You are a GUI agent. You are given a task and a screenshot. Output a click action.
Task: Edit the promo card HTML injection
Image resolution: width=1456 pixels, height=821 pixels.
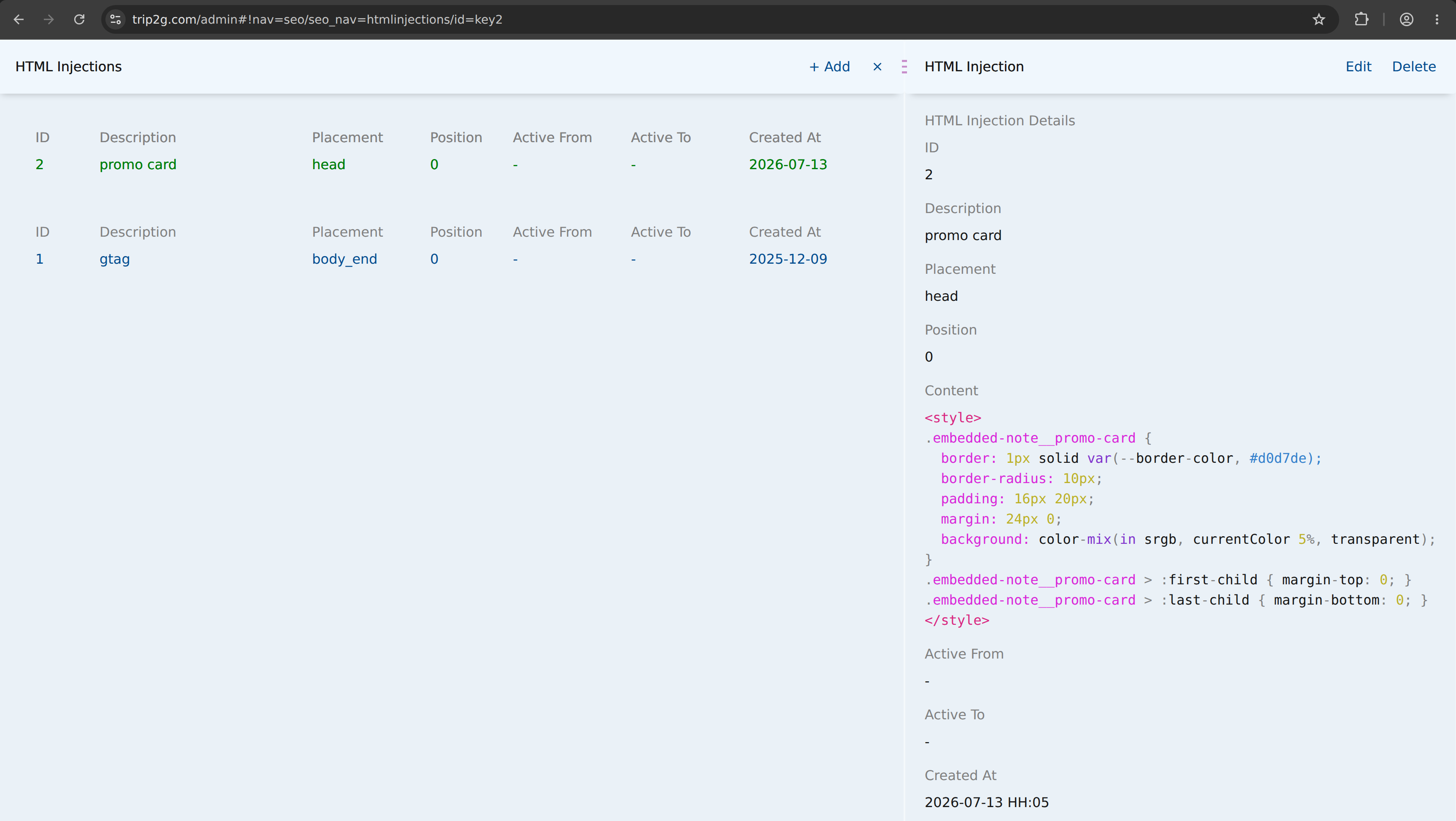tap(1358, 67)
